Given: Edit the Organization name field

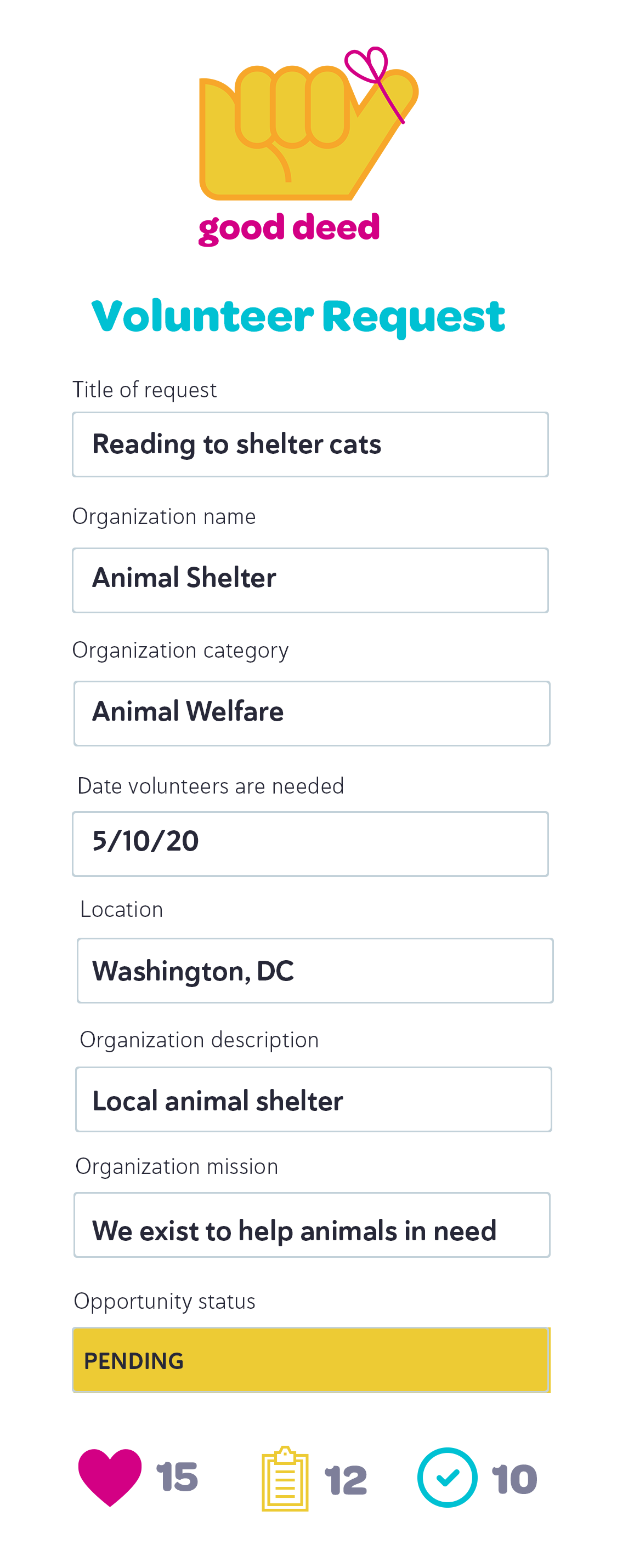Looking at the screenshot, I should pos(310,580).
